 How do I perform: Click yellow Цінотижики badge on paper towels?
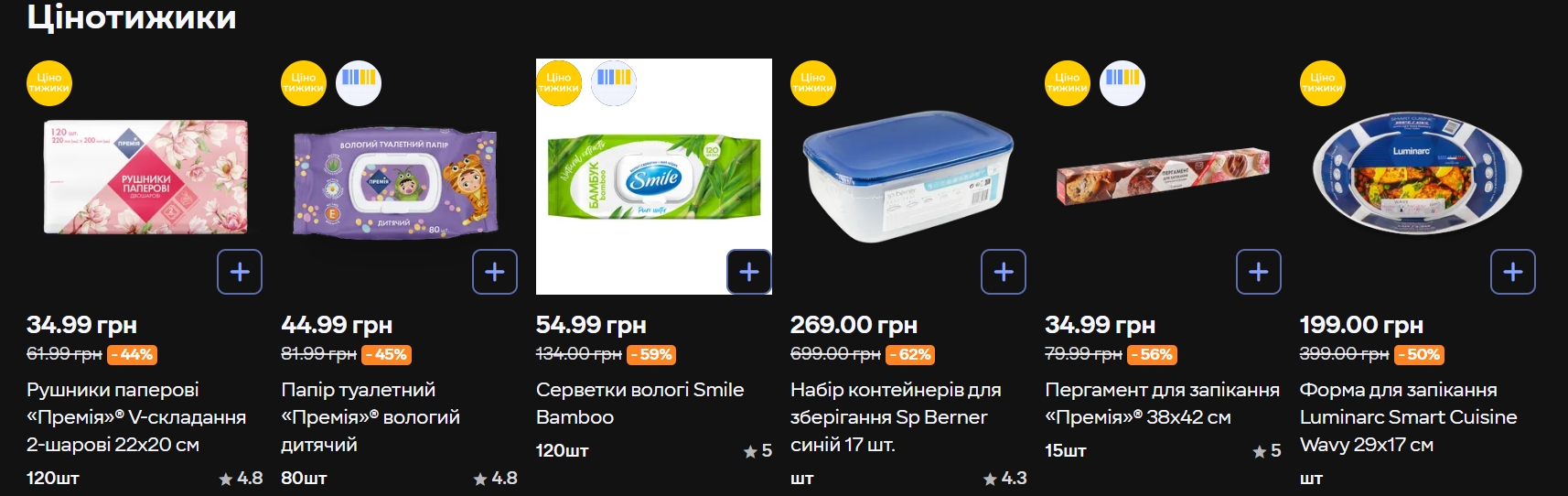[x=49, y=83]
